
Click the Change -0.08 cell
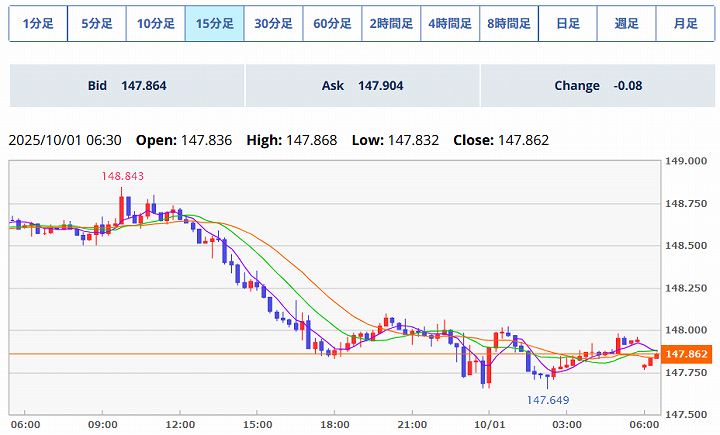click(x=597, y=86)
